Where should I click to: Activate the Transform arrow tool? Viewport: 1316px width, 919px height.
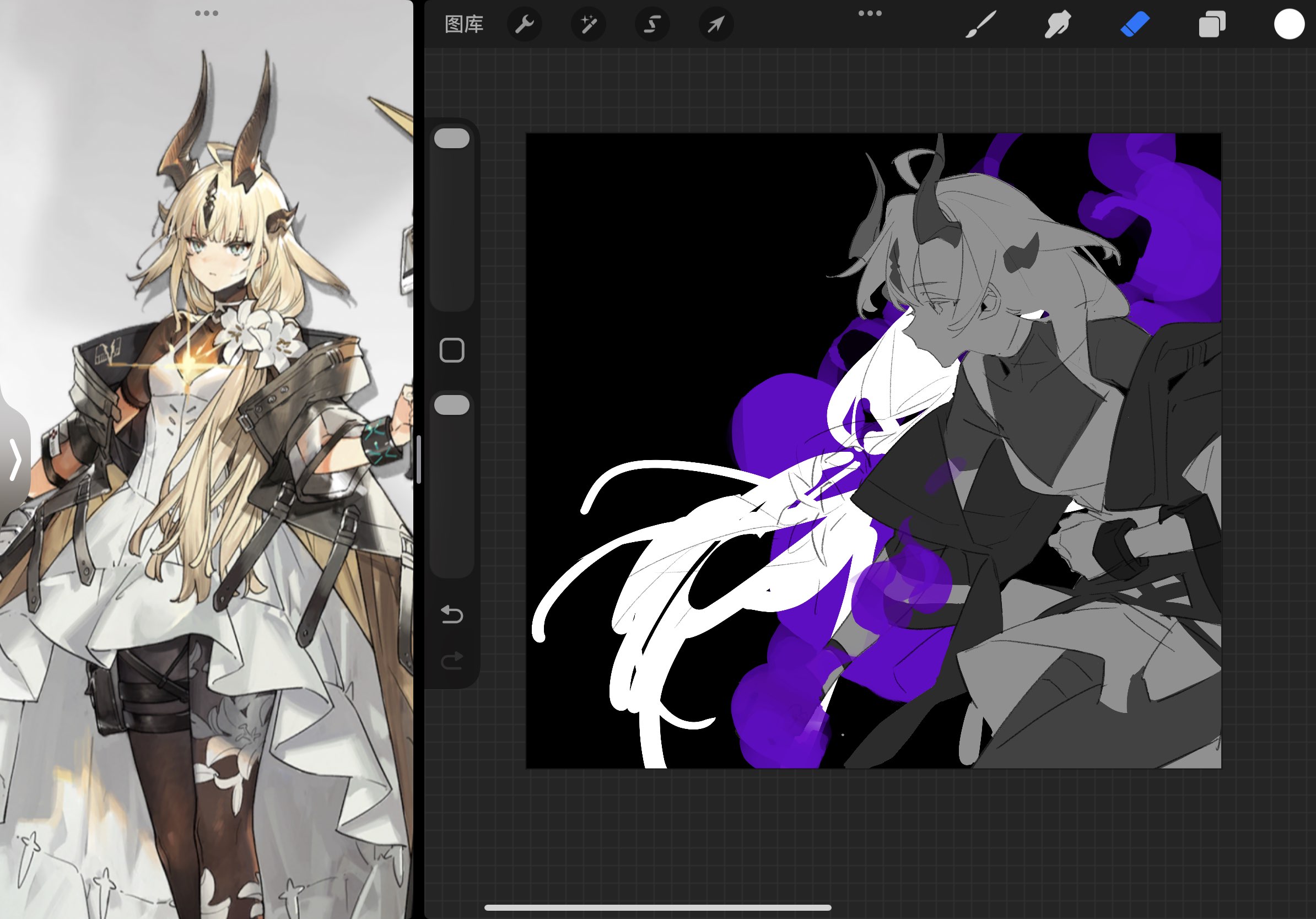coord(716,25)
